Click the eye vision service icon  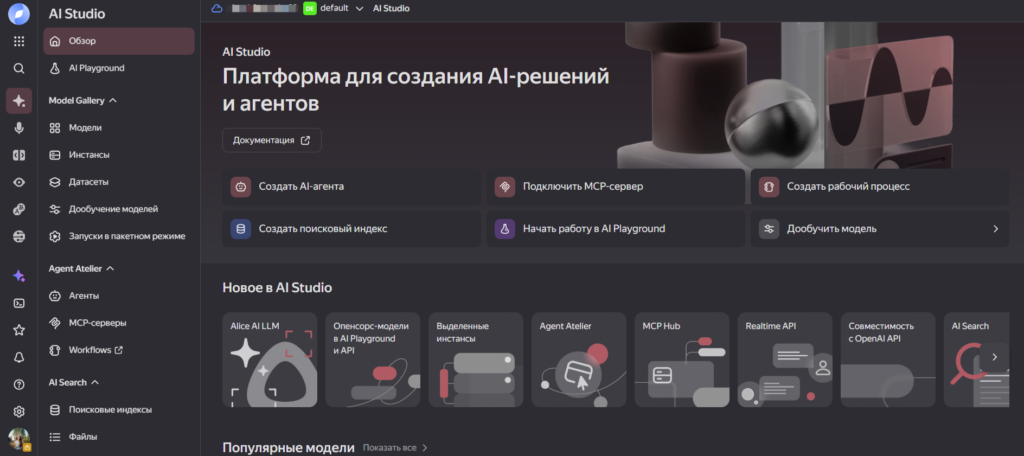[19, 182]
